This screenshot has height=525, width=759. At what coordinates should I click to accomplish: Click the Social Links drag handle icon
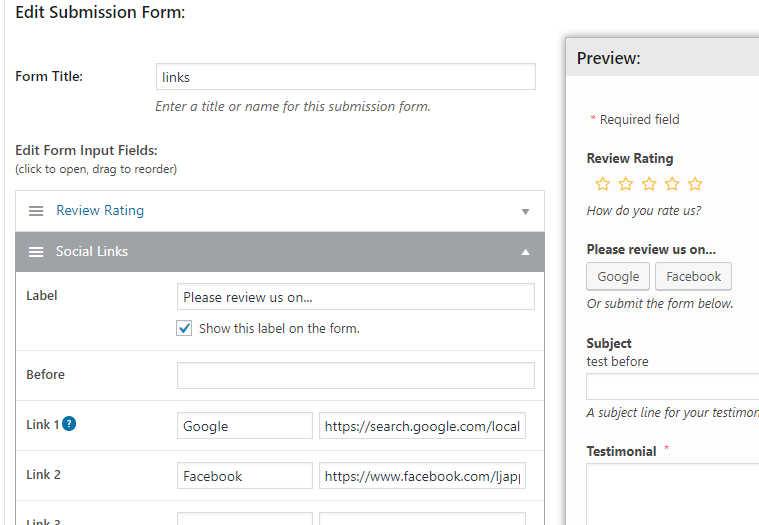tap(36, 252)
